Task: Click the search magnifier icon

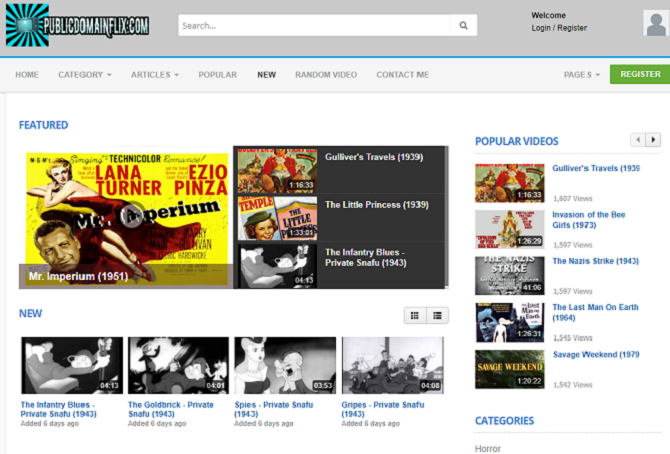Action: point(464,26)
